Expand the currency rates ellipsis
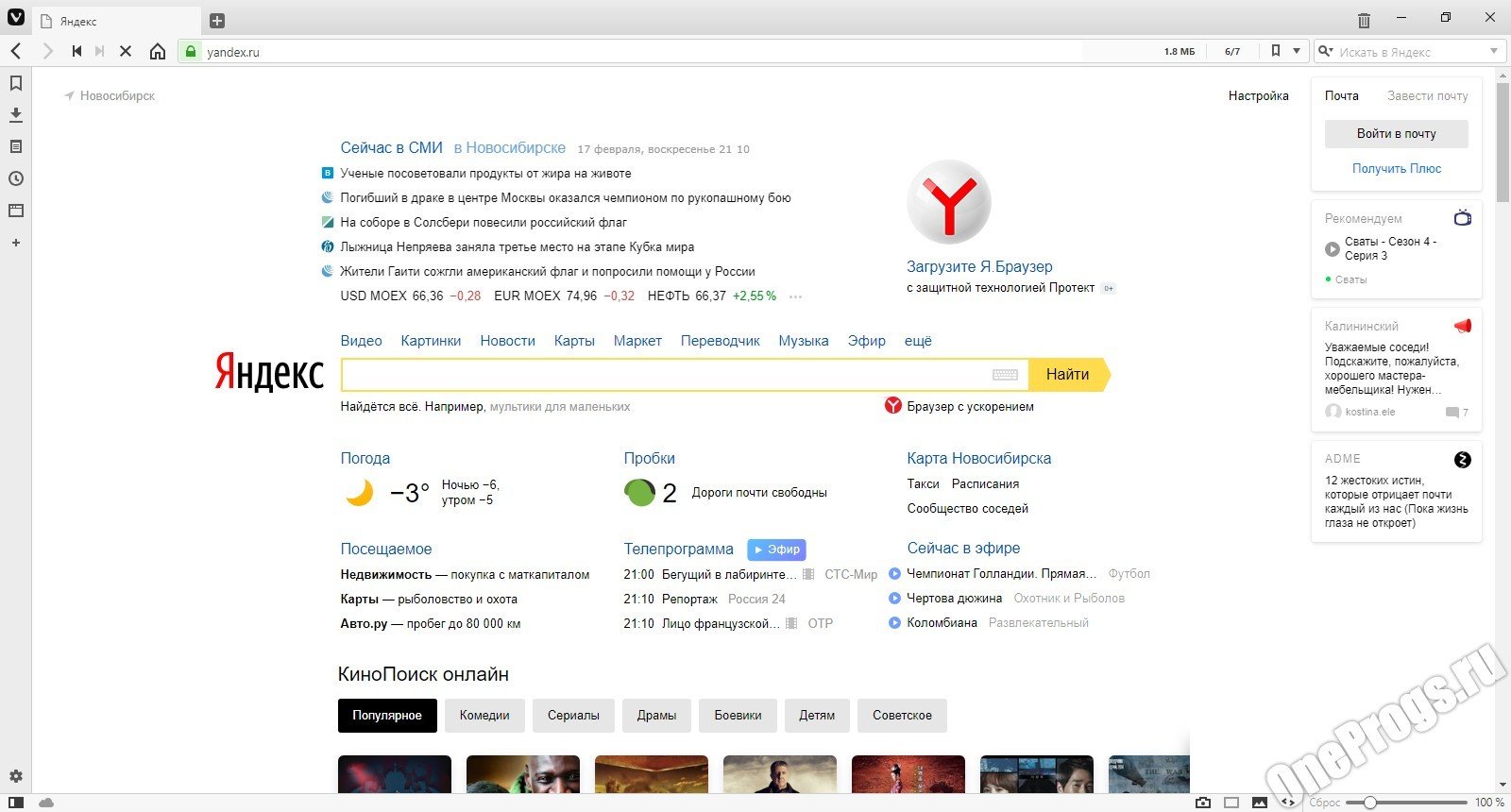1511x812 pixels. tap(795, 296)
